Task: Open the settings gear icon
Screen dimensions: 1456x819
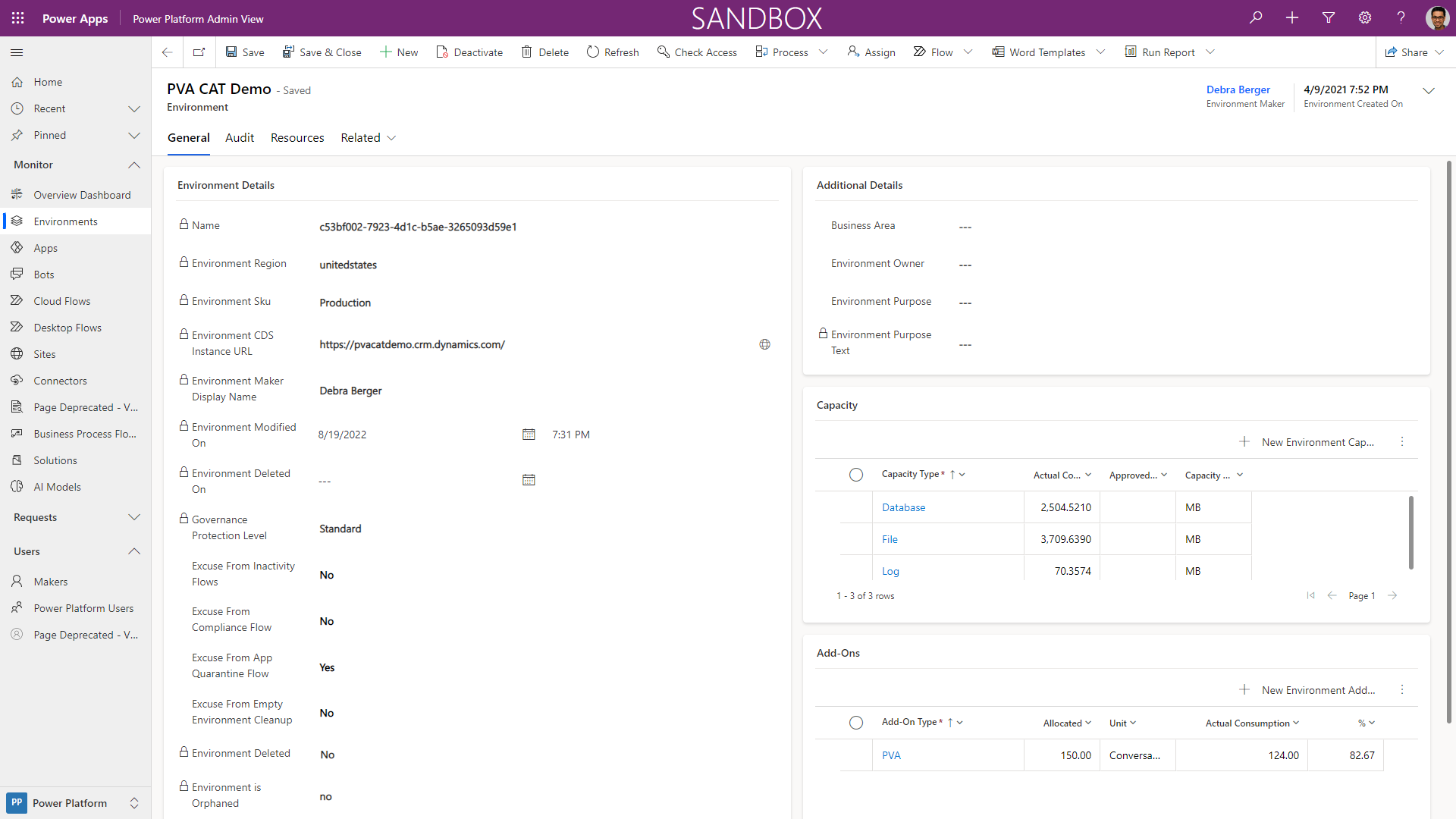Action: click(x=1365, y=17)
